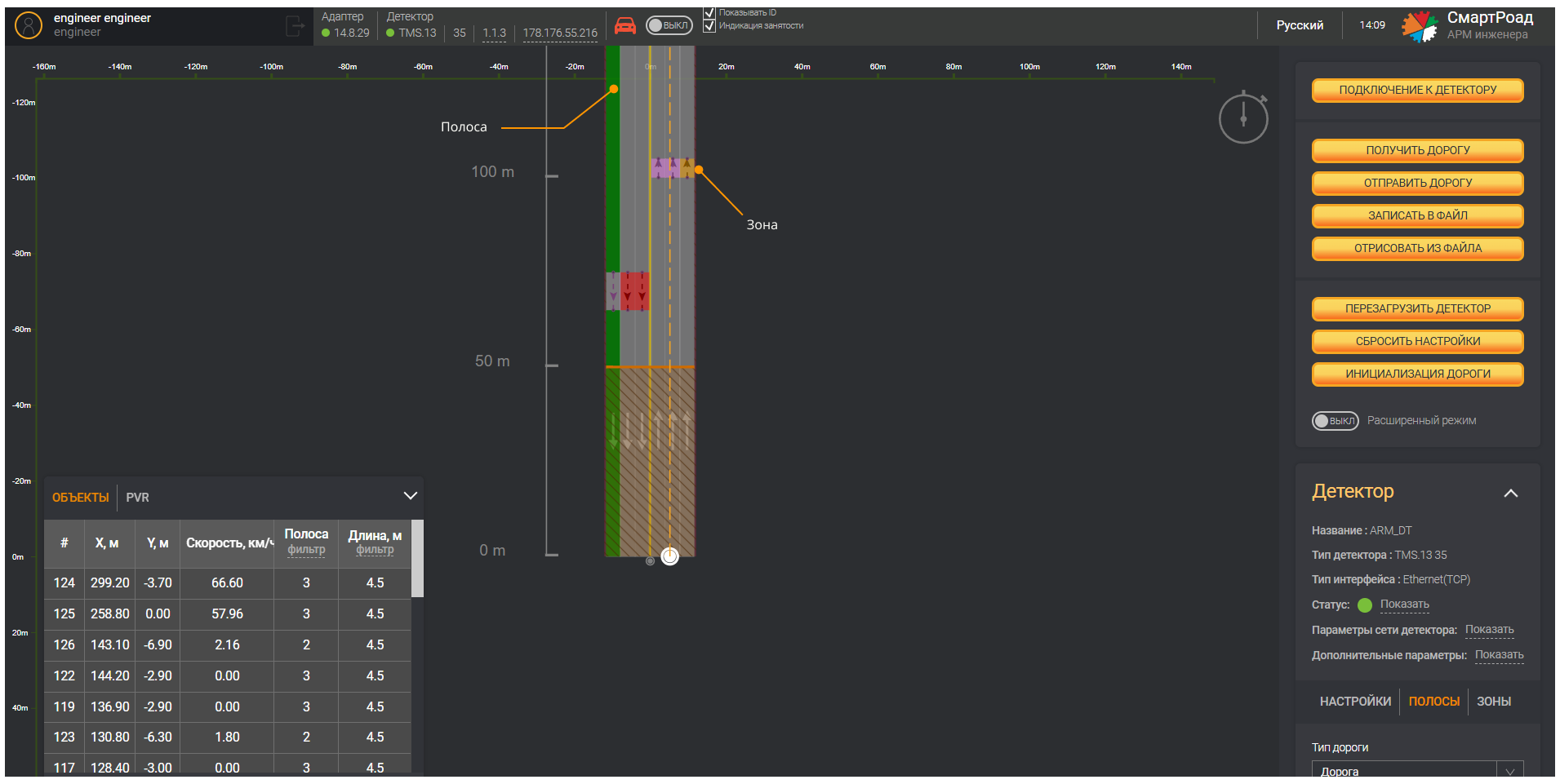
Task: Click Показать link next to Статус
Action: [1405, 605]
